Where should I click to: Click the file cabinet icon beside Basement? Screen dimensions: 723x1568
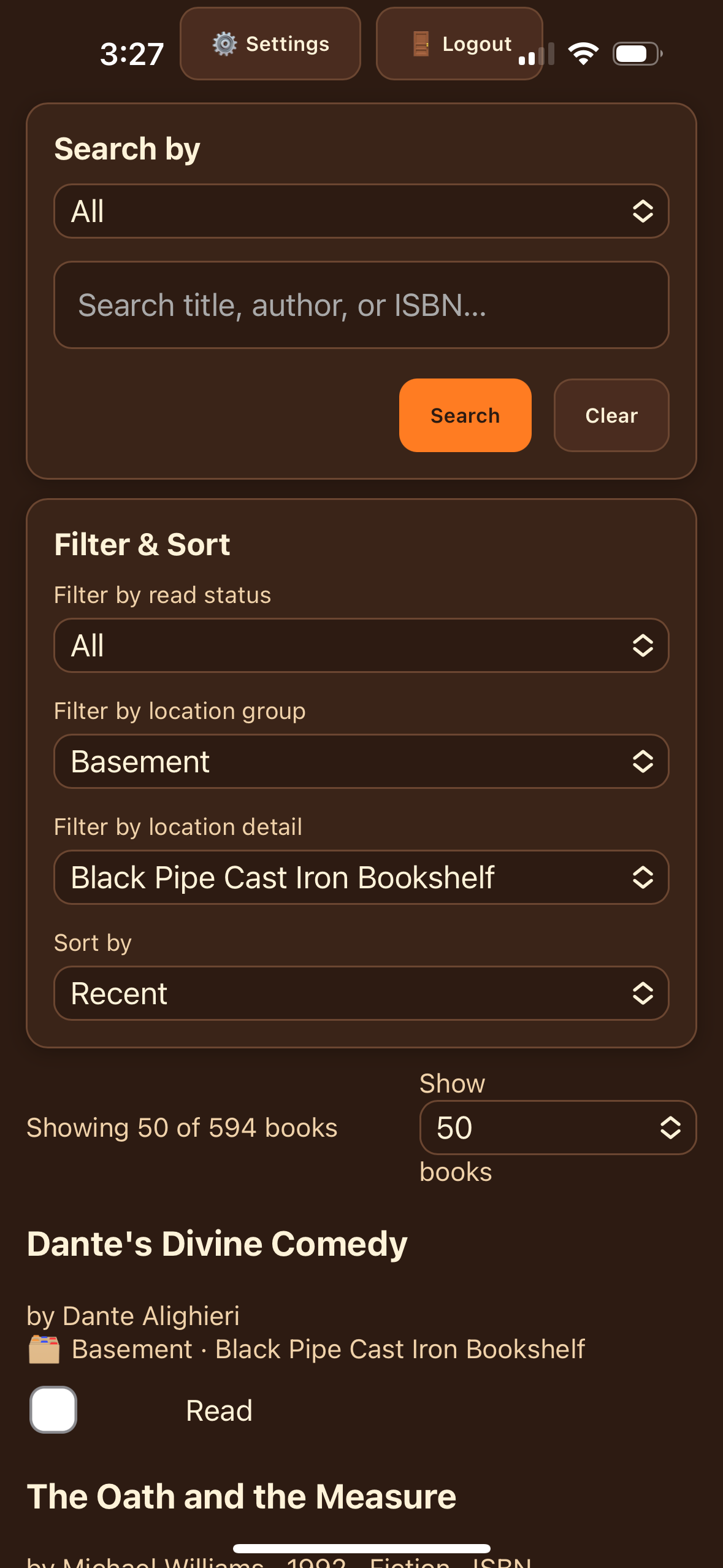[44, 1349]
